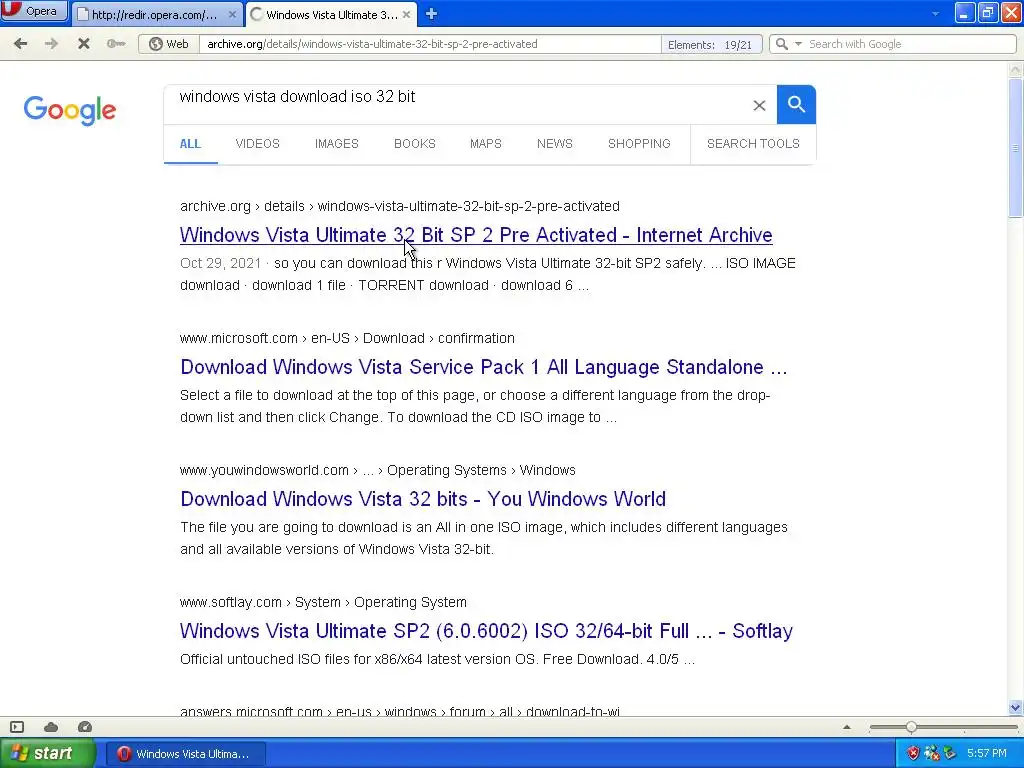Toggle the panels button in status bar
This screenshot has height=768, width=1024.
17,727
